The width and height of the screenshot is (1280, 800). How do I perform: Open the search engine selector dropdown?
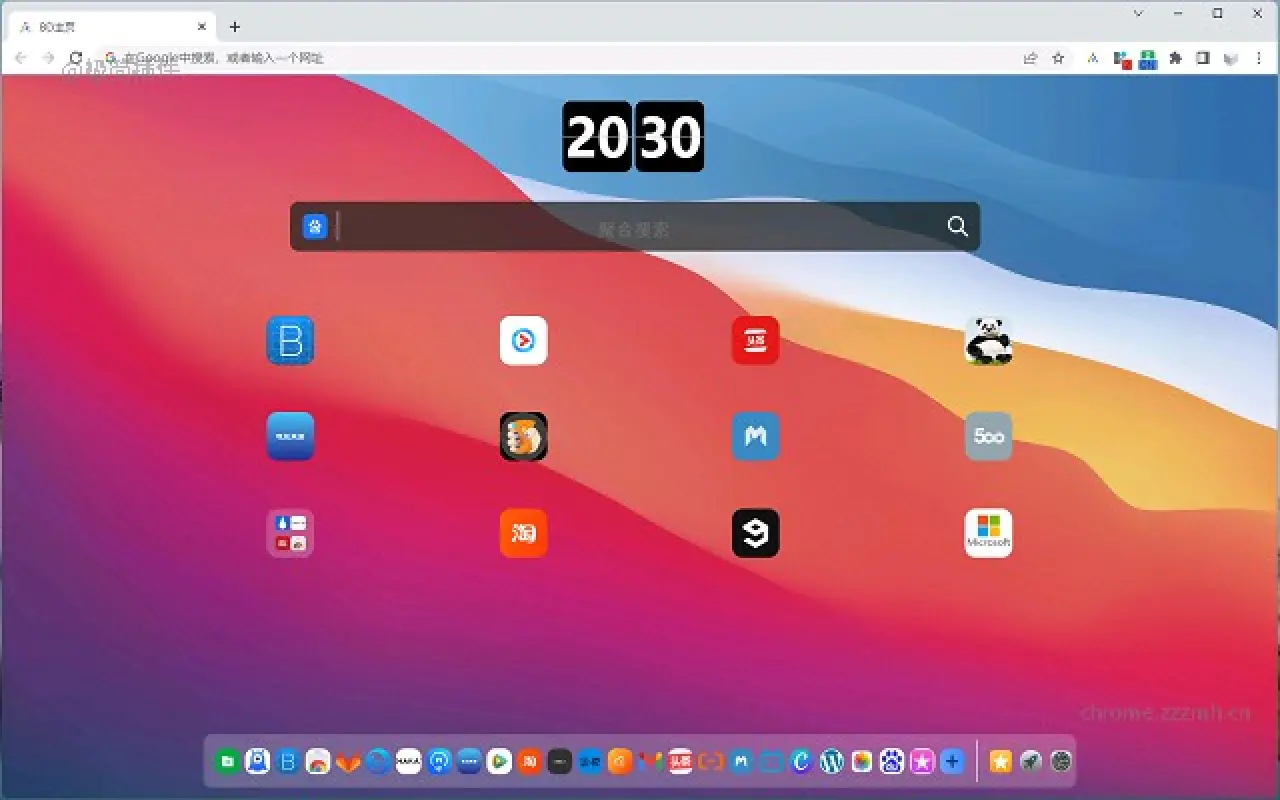pyautogui.click(x=316, y=226)
